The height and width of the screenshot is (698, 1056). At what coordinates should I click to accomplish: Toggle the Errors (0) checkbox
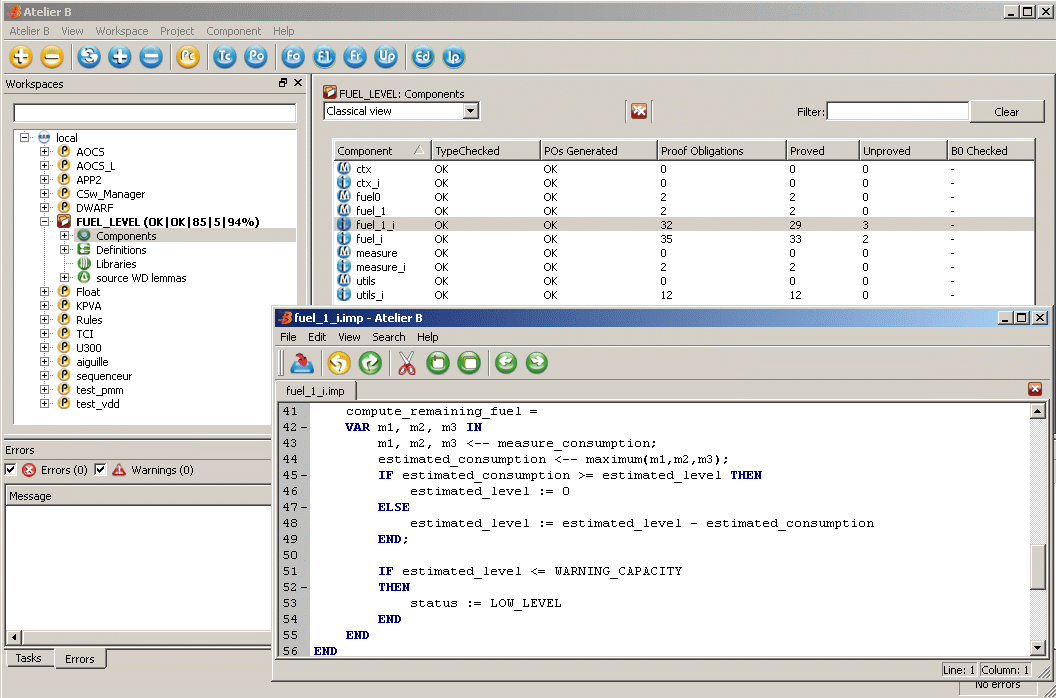[x=11, y=470]
